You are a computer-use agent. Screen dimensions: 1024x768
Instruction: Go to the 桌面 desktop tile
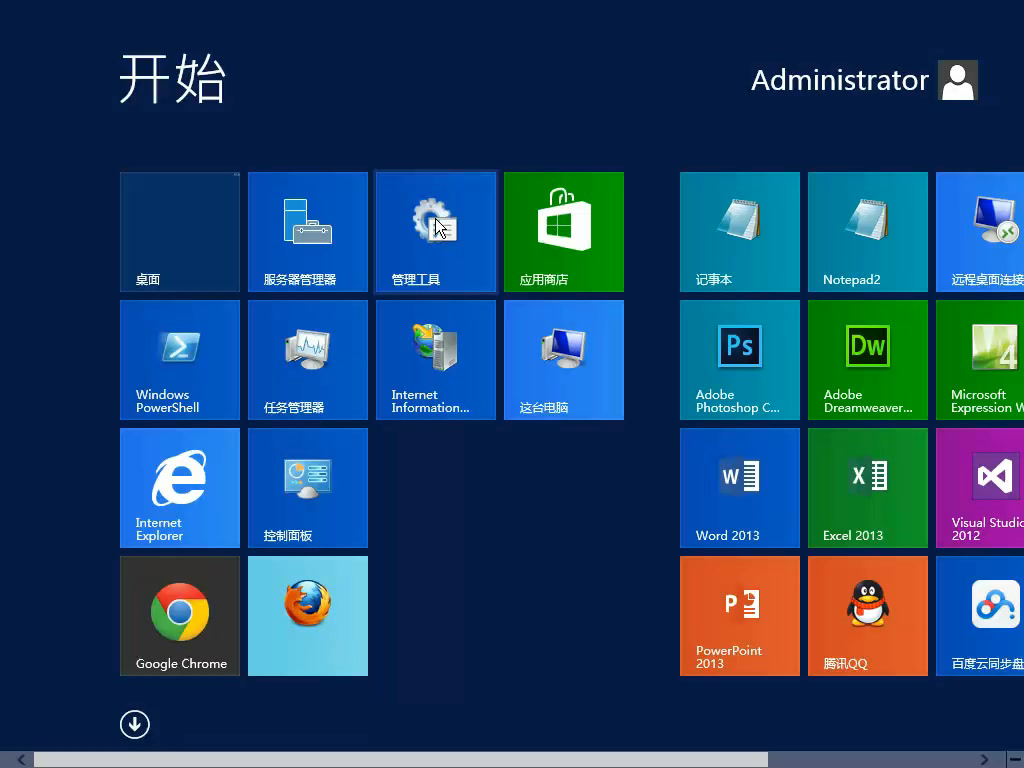pos(180,231)
